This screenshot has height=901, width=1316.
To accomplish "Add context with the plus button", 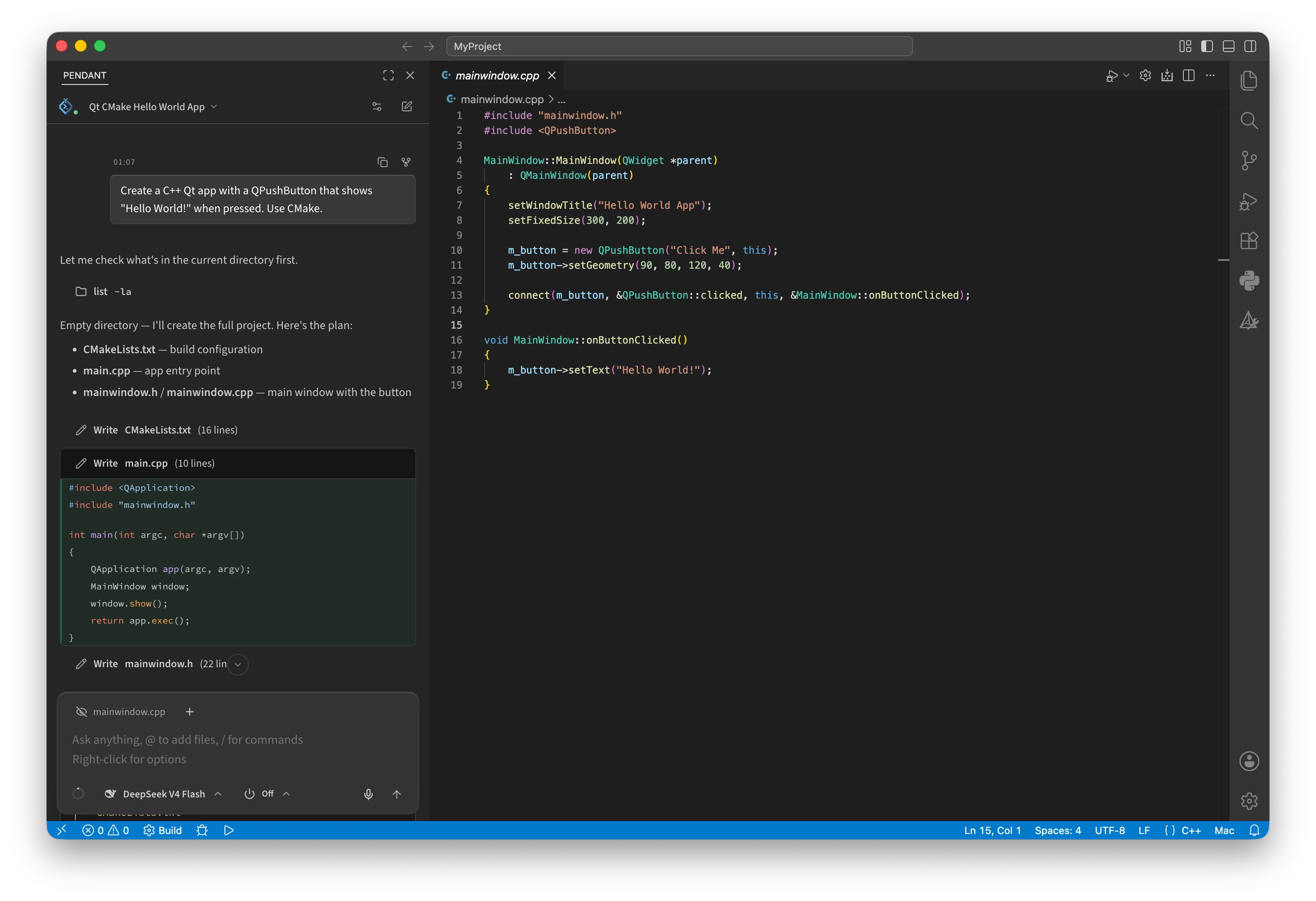I will (190, 712).
